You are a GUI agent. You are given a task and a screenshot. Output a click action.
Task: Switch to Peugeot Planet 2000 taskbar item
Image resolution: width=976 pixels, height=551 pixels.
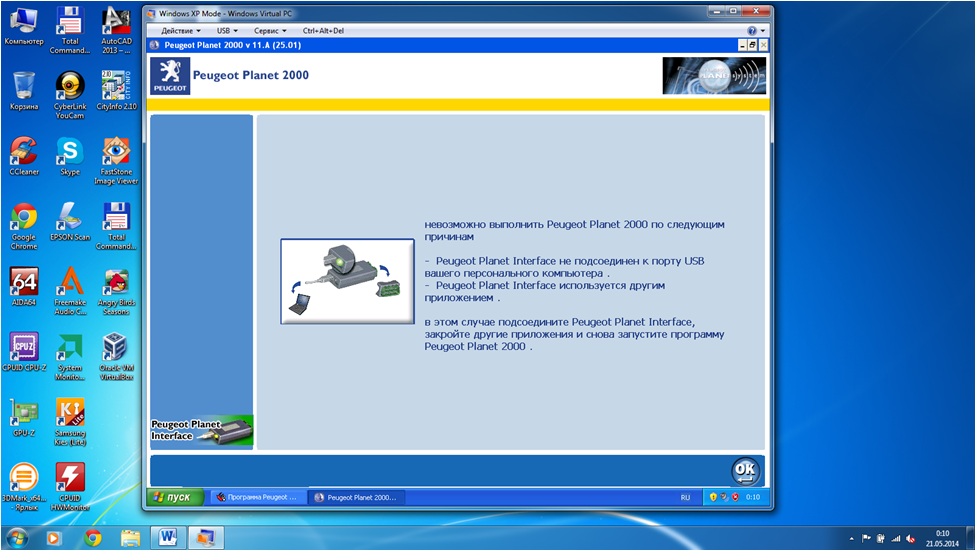coord(355,496)
